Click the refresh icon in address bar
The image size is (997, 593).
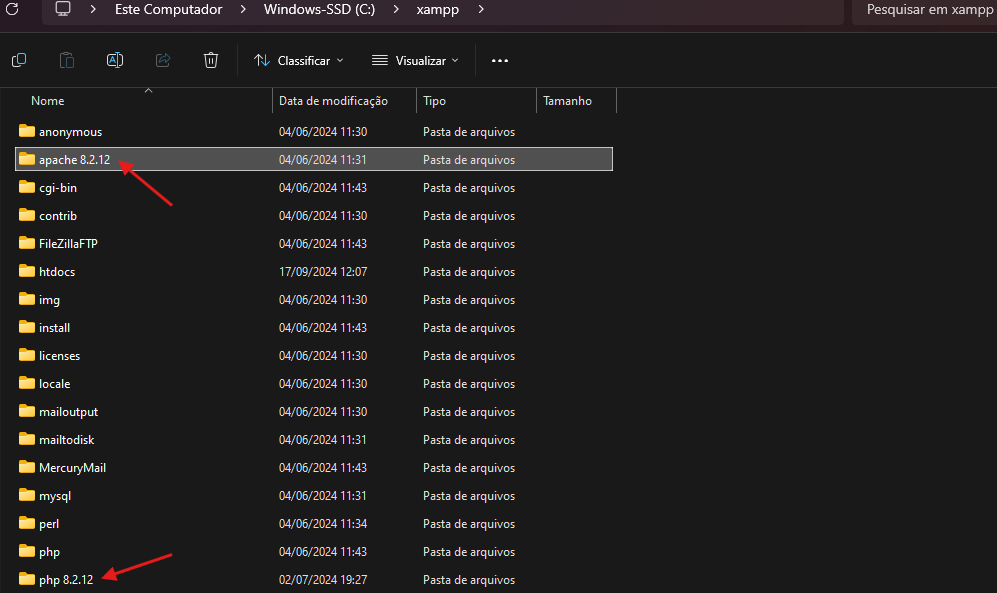tap(13, 9)
